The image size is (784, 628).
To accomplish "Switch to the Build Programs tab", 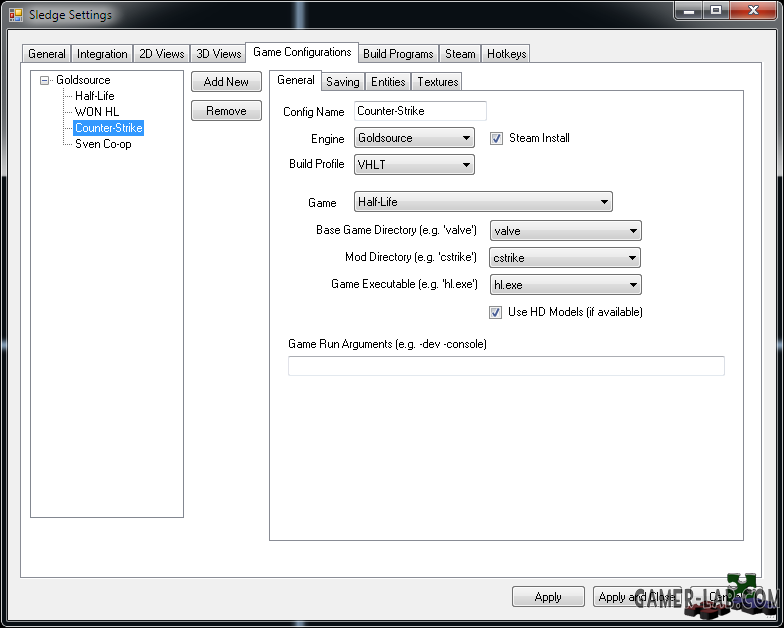I will (x=398, y=54).
